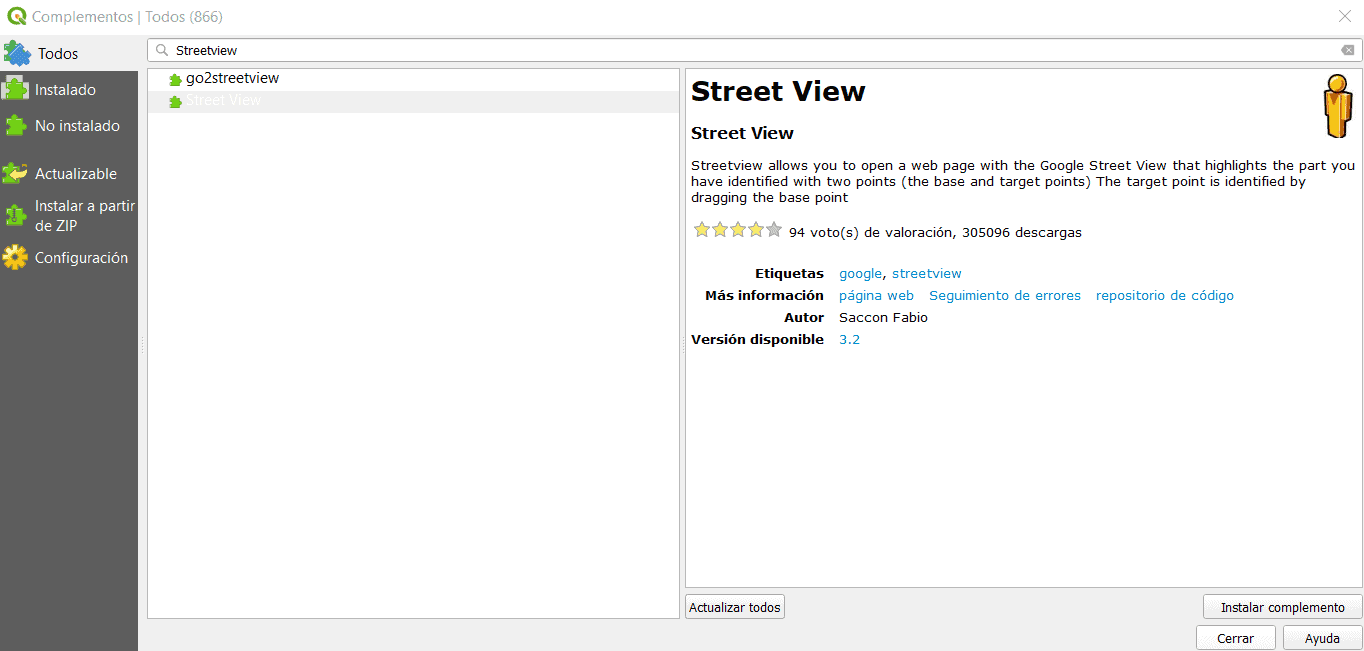Screen dimensions: 1364x651
Task: Focus the plugin search field
Action: [755, 50]
